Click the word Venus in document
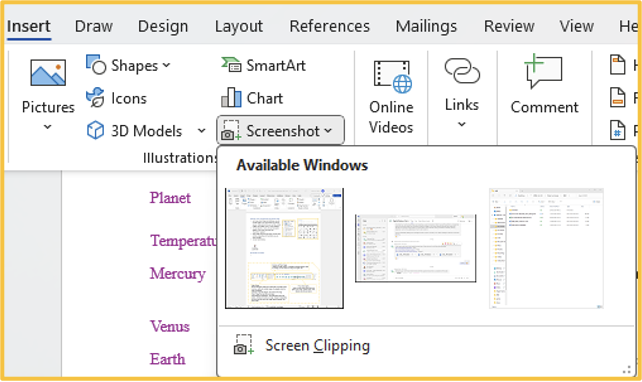Screen dimensions: 642x382 tap(170, 327)
